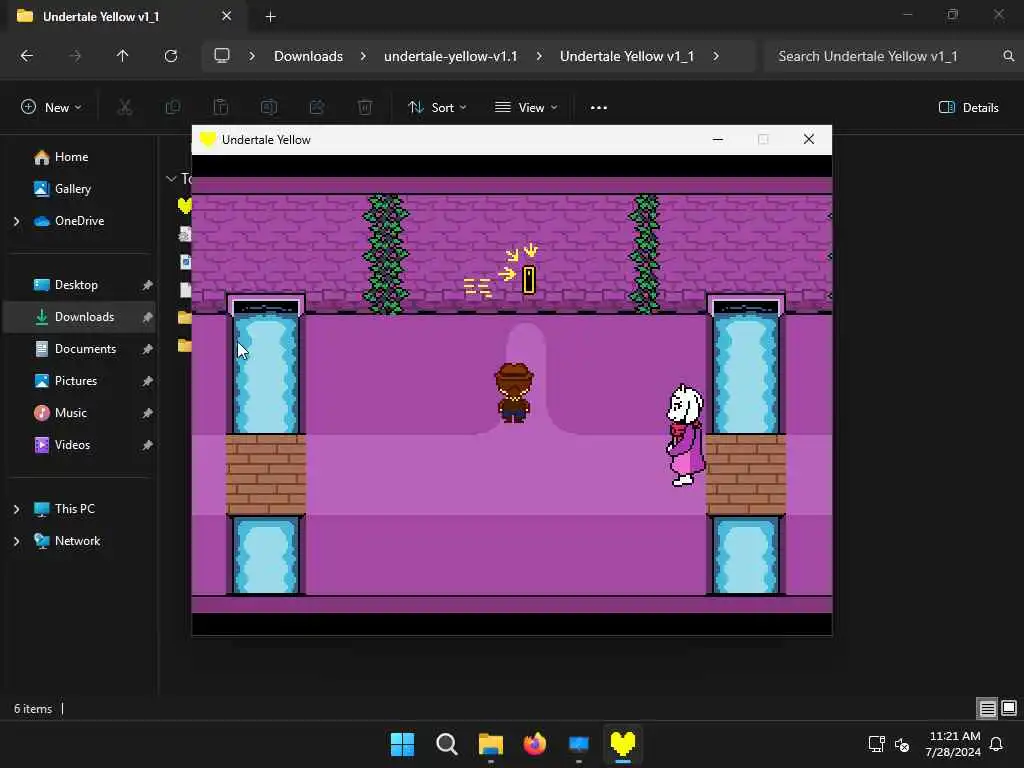1024x768 pixels.
Task: Open Documents in Quick access
Action: pos(85,349)
